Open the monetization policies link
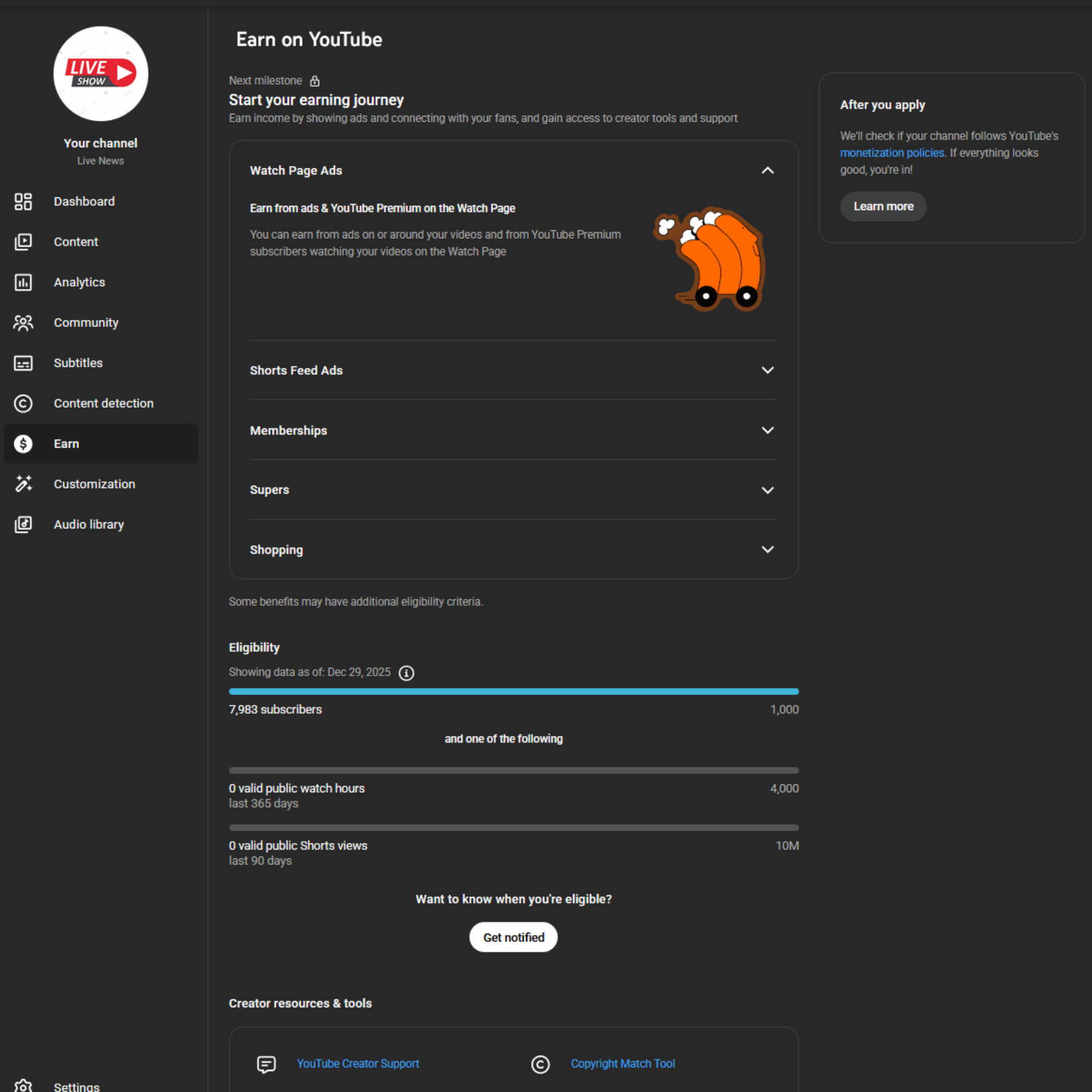 (892, 152)
